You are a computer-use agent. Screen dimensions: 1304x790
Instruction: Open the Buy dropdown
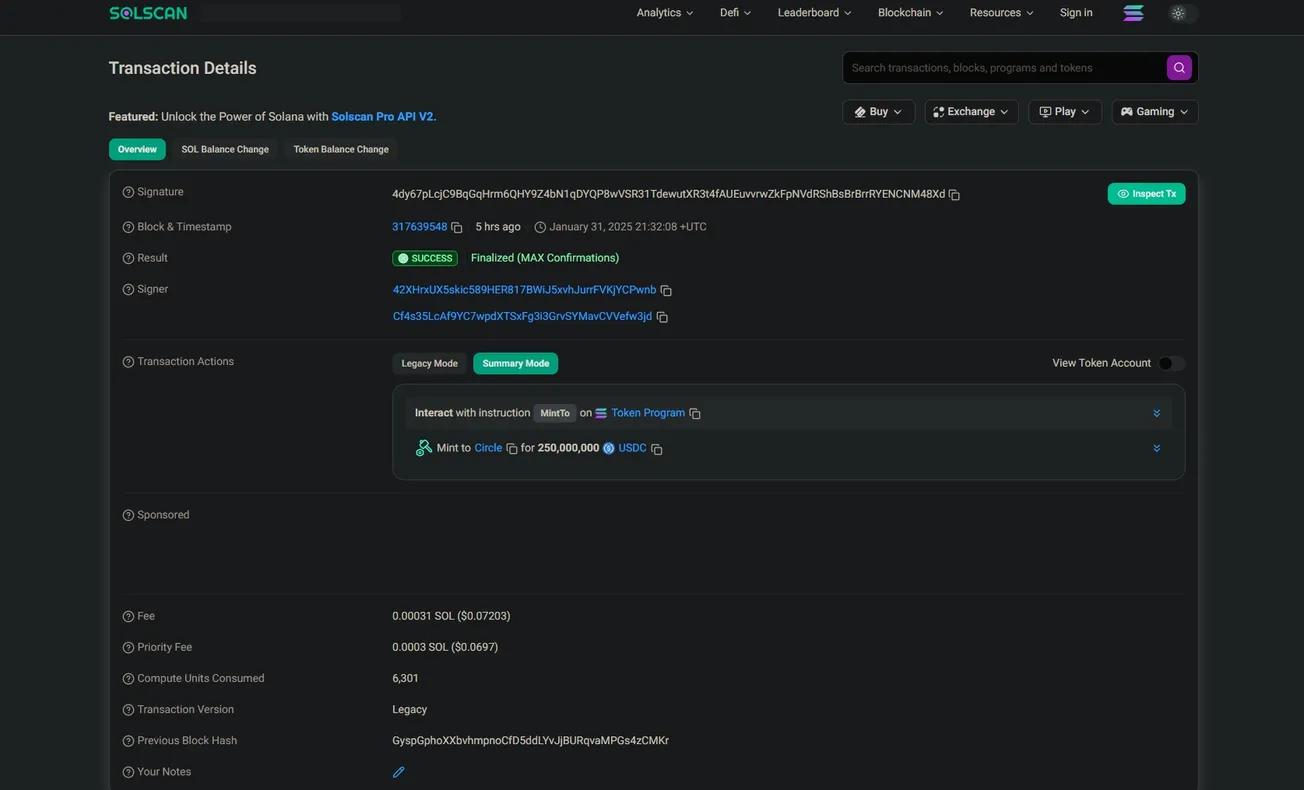tap(879, 112)
